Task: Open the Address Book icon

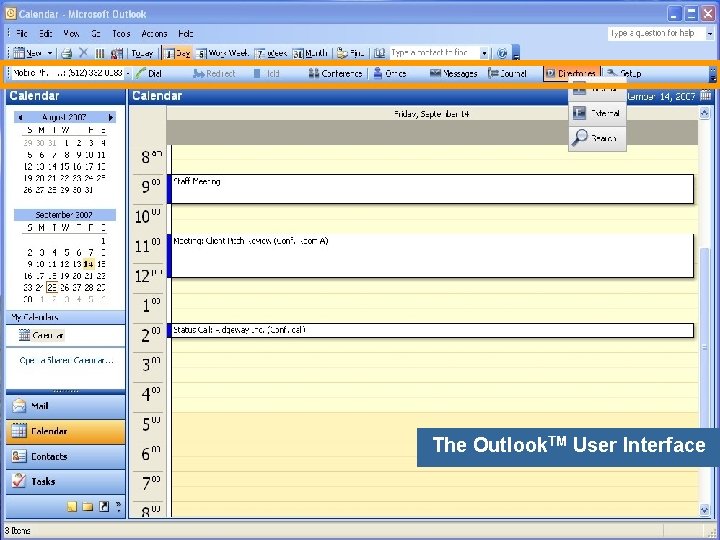Action: [379, 53]
